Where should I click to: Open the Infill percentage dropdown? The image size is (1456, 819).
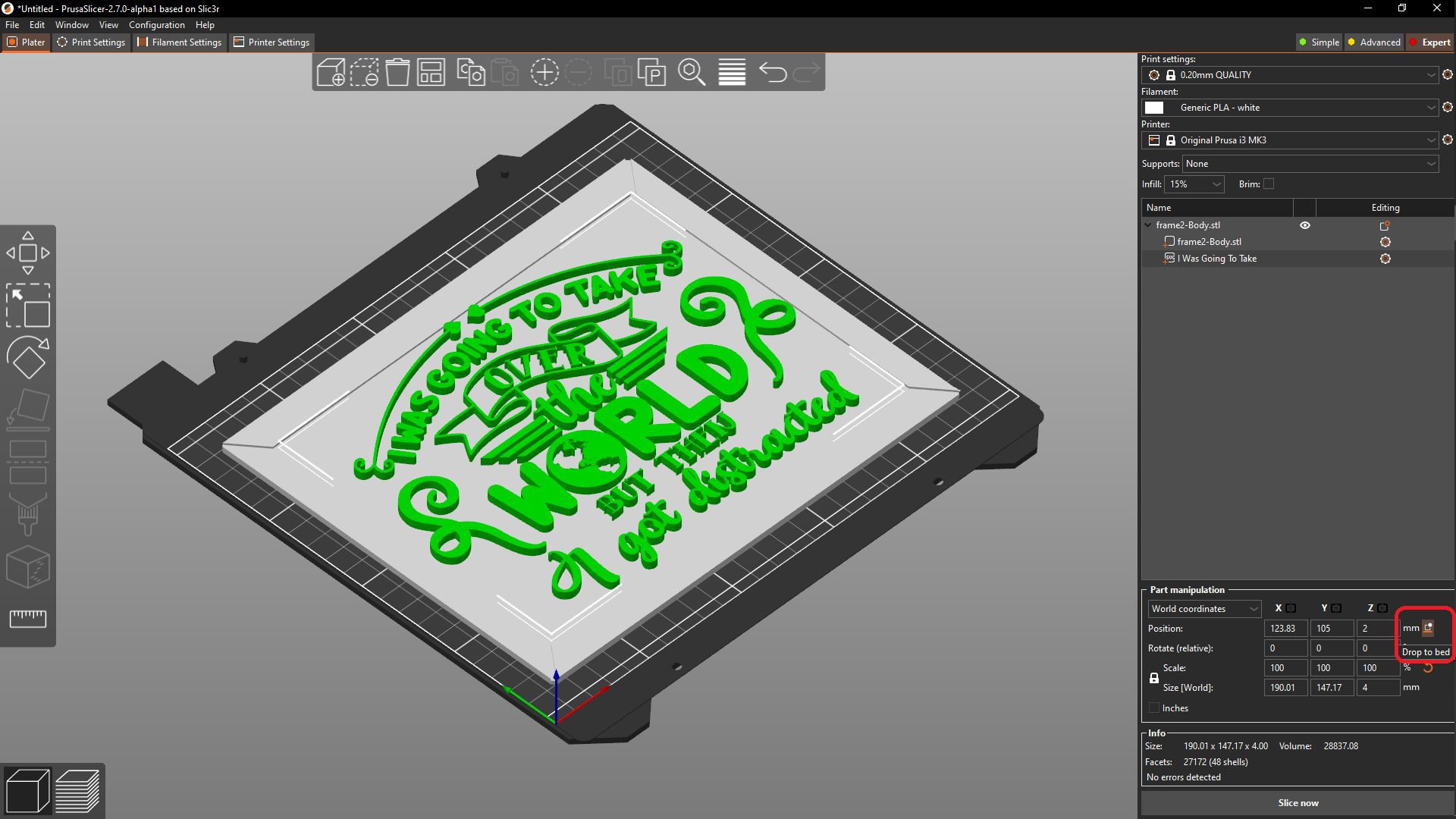point(1194,184)
